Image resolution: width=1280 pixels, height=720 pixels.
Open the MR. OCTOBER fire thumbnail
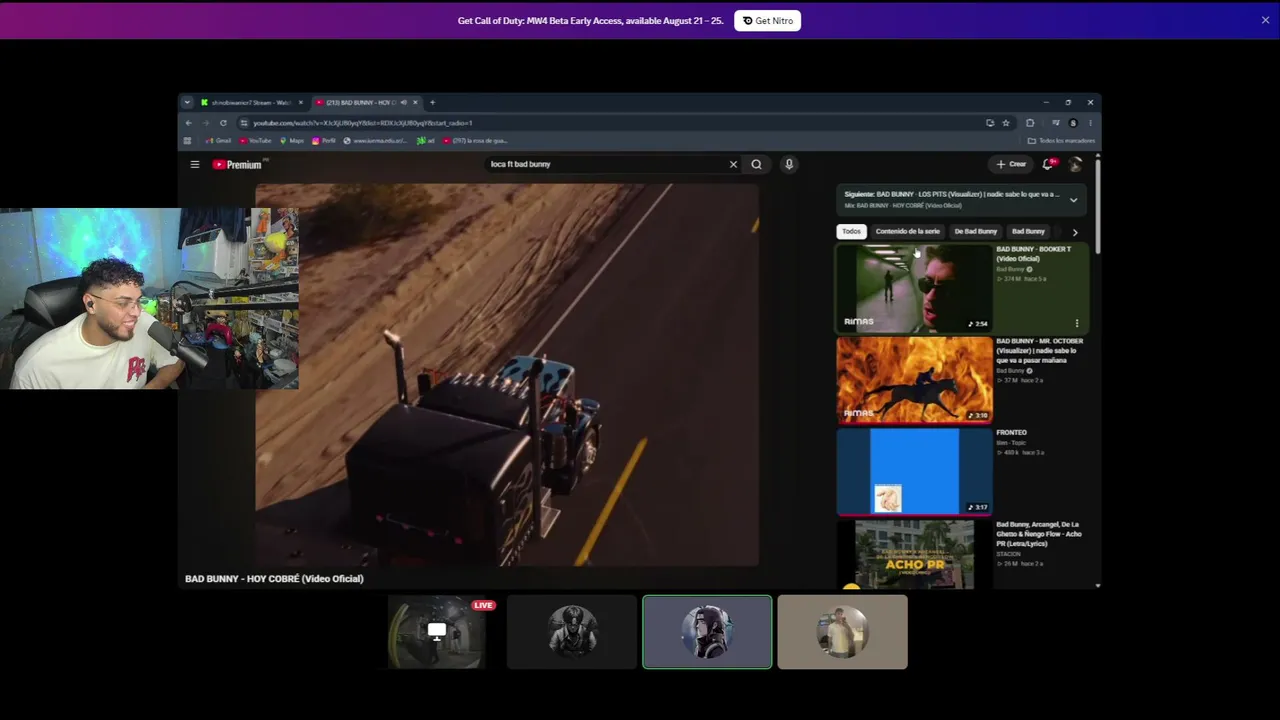click(x=914, y=380)
